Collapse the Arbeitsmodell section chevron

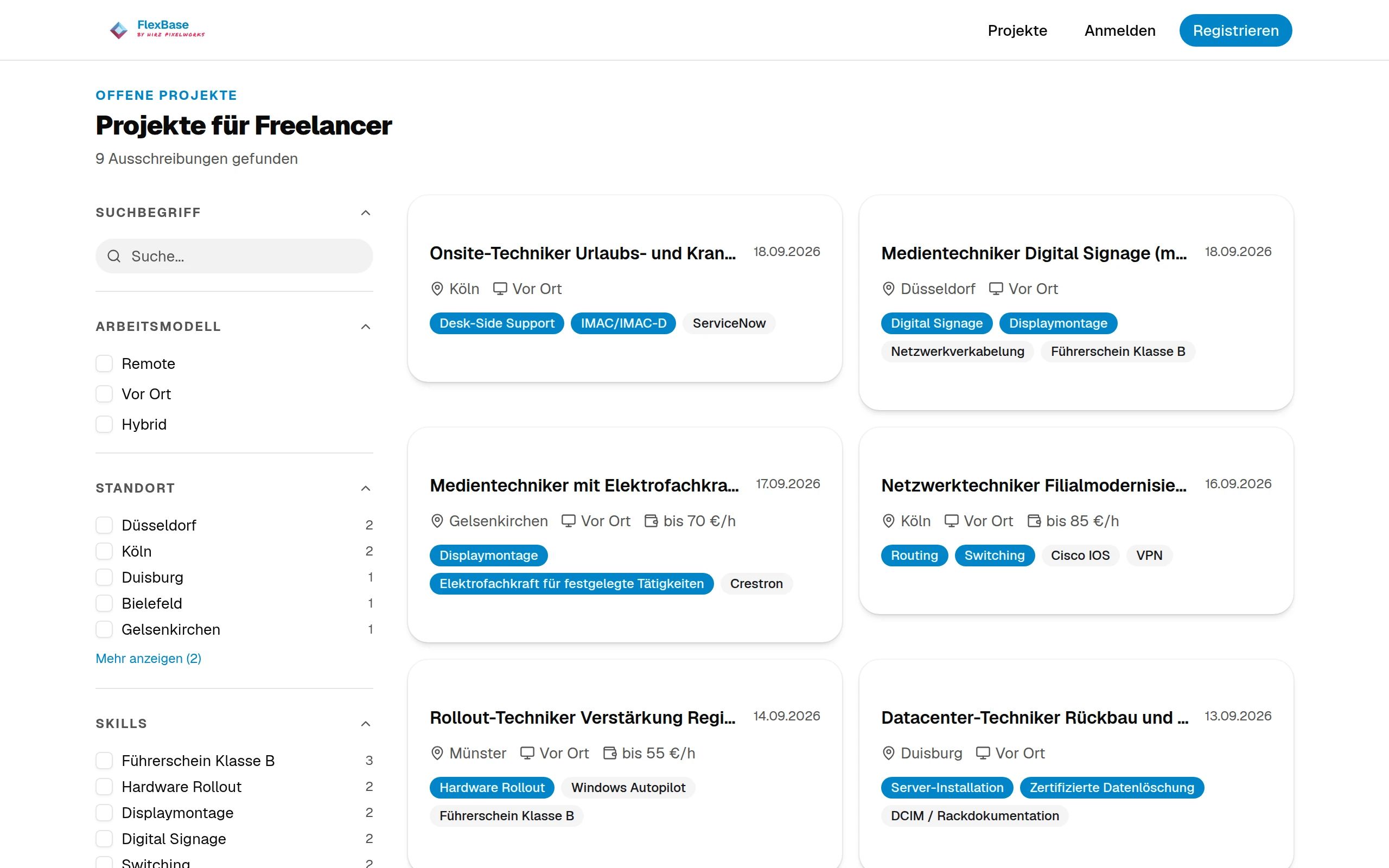coord(366,327)
